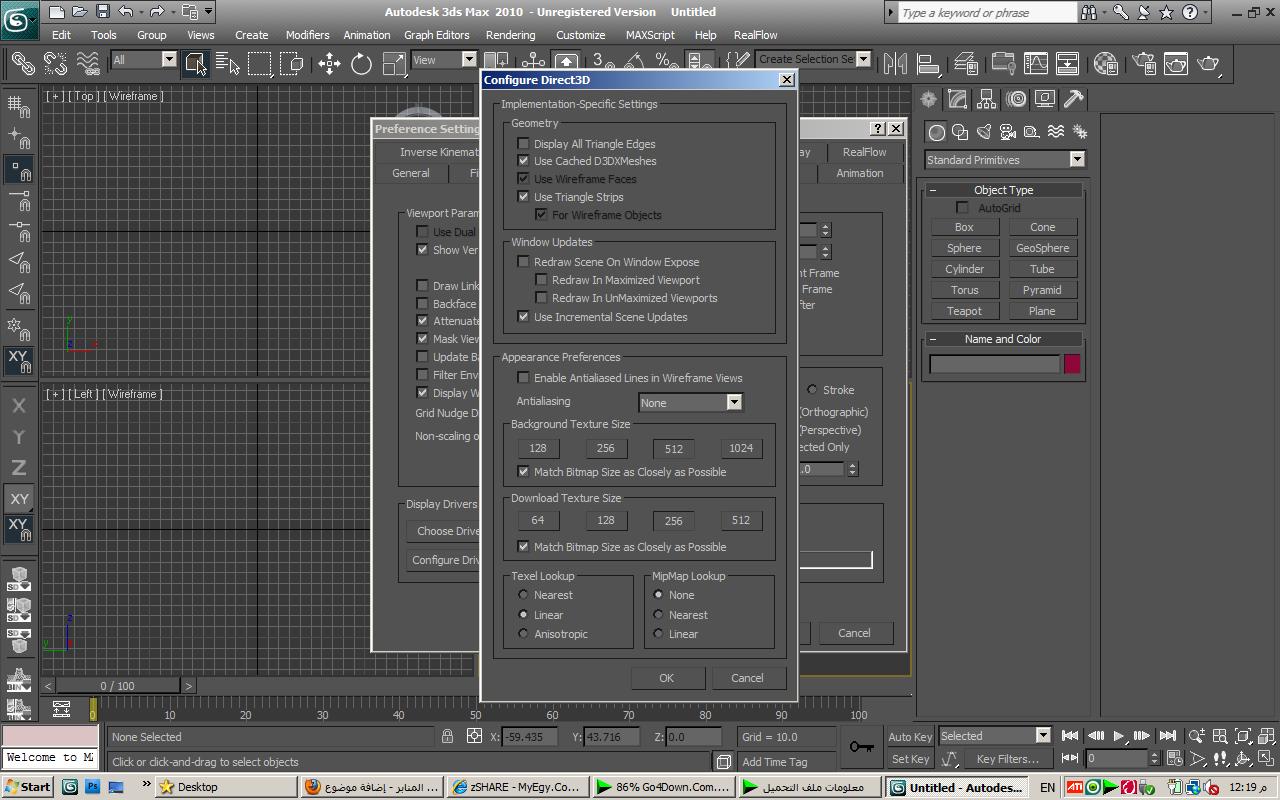Image resolution: width=1280 pixels, height=800 pixels.
Task: Set download texture size to 128
Action: point(605,520)
